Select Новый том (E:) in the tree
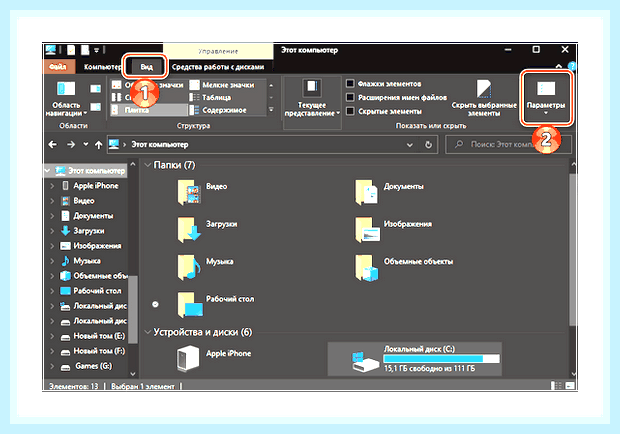The height and width of the screenshot is (434, 620). tap(93, 336)
